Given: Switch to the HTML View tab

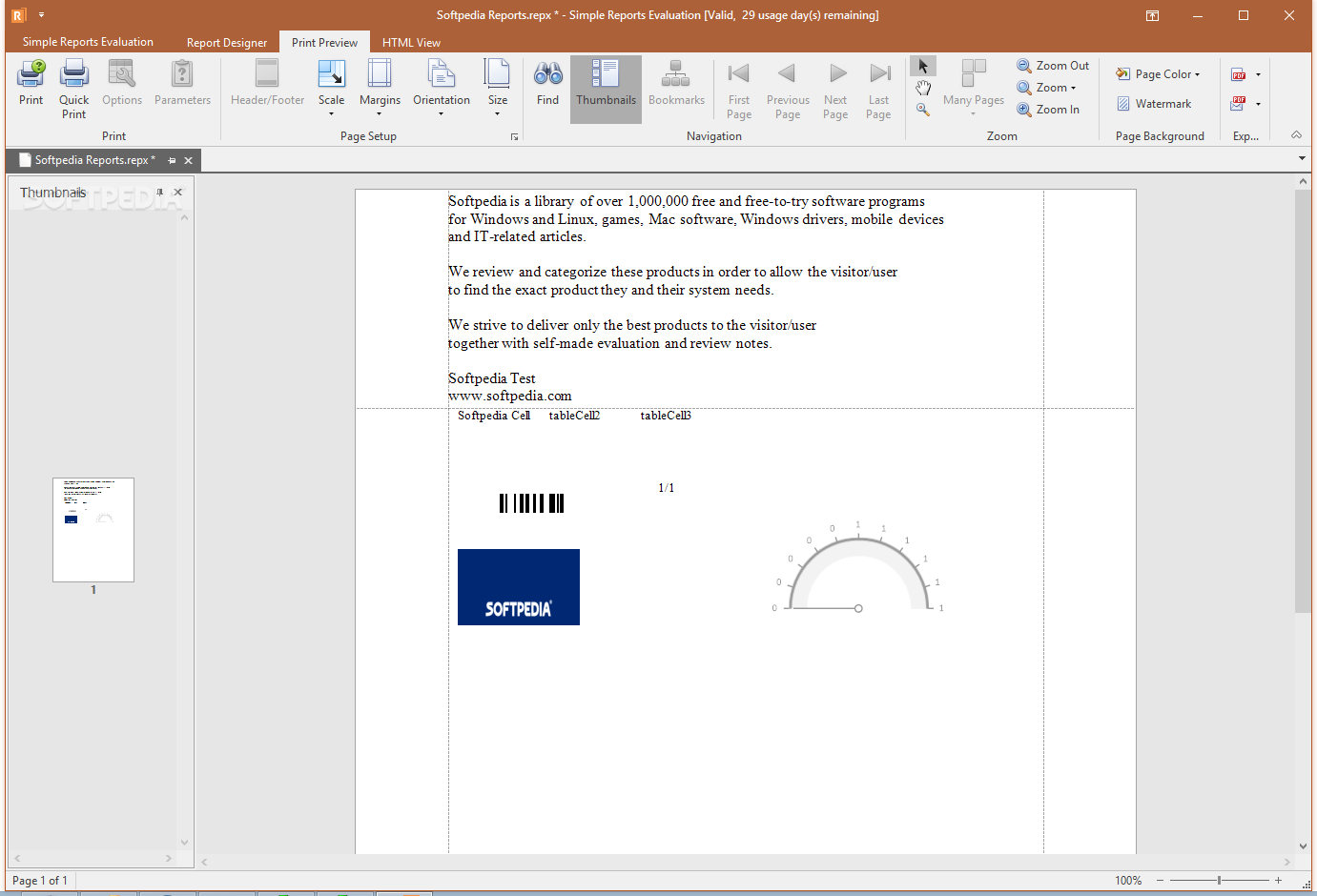Looking at the screenshot, I should tap(411, 42).
